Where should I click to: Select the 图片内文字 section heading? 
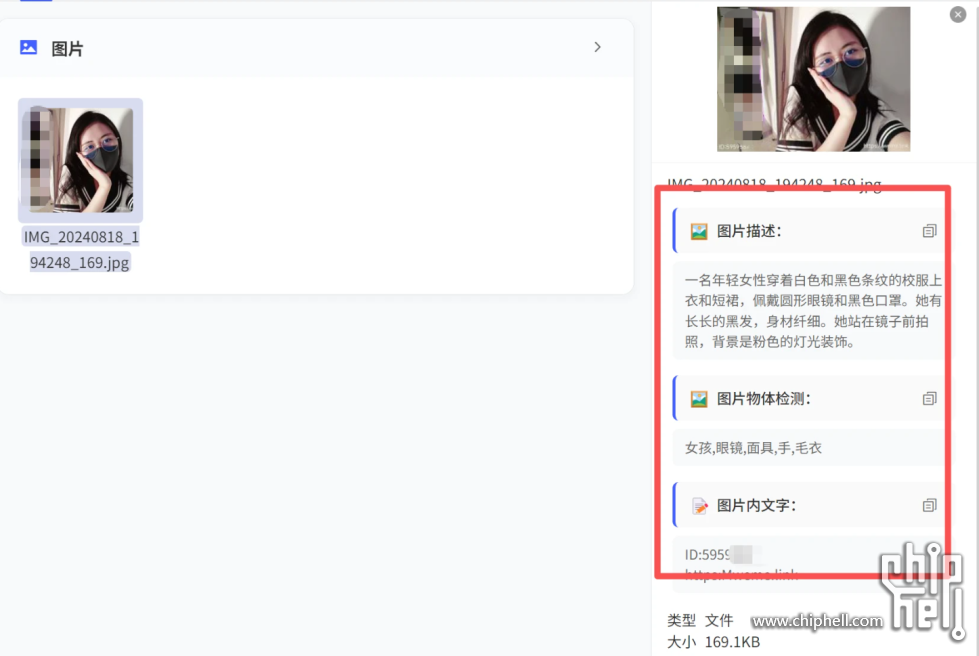point(756,505)
